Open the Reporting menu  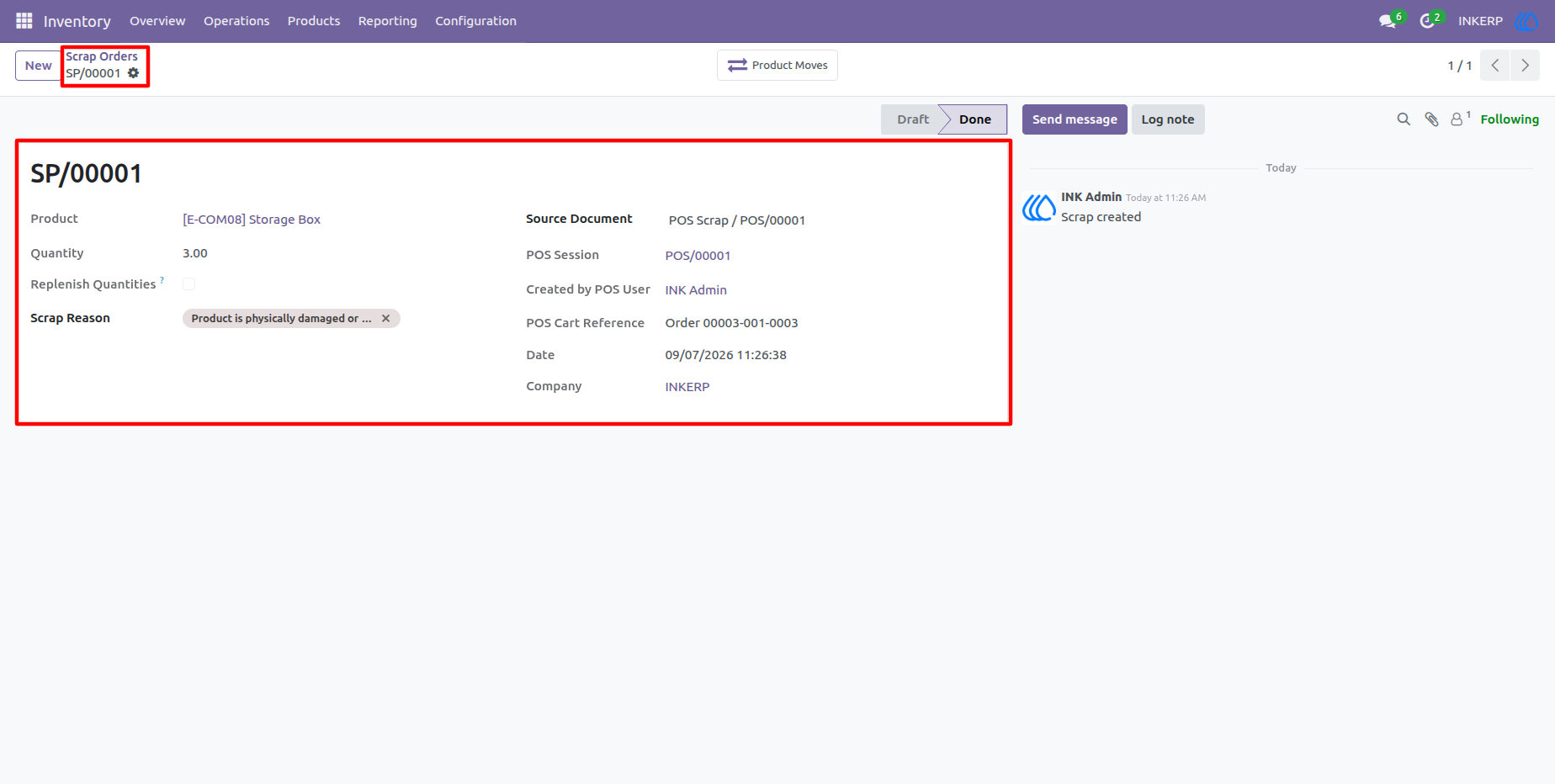(387, 21)
